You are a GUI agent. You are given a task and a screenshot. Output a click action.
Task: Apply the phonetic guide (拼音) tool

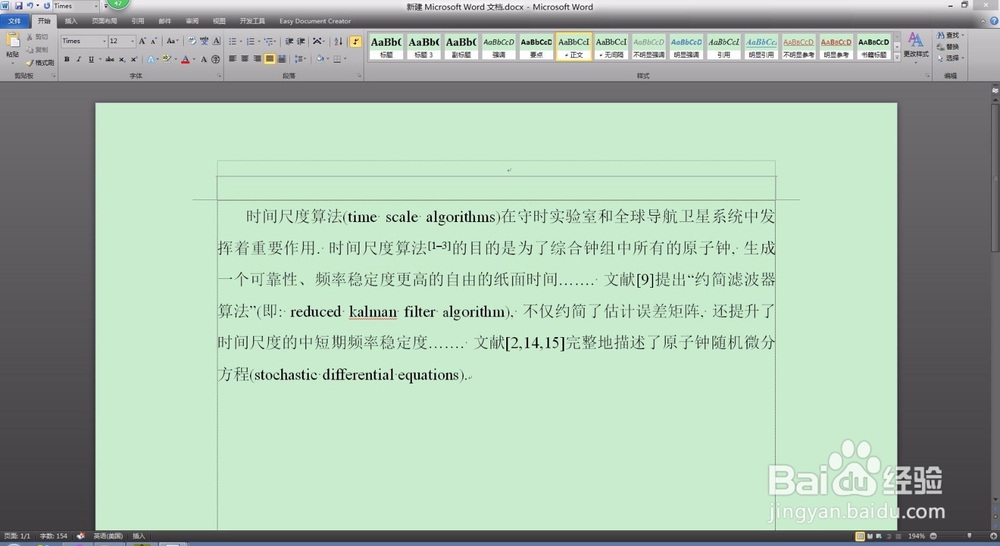click(204, 41)
